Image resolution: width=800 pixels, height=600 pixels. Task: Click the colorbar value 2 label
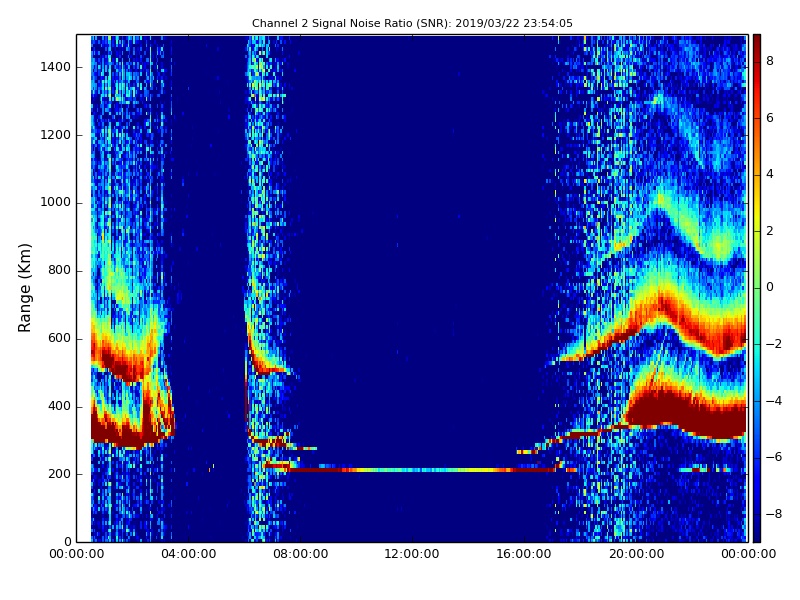(770, 231)
